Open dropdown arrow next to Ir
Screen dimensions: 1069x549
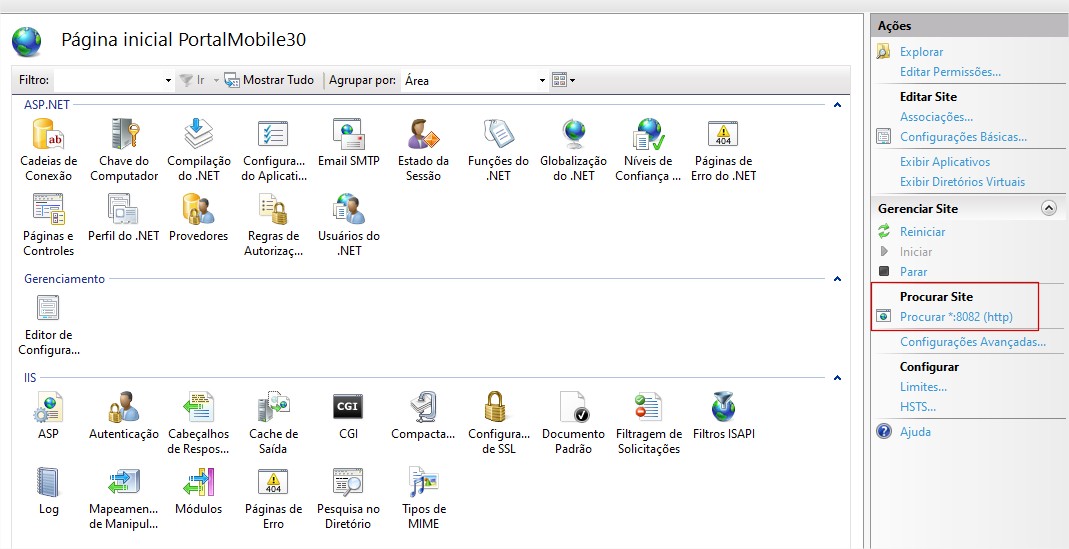(x=216, y=80)
